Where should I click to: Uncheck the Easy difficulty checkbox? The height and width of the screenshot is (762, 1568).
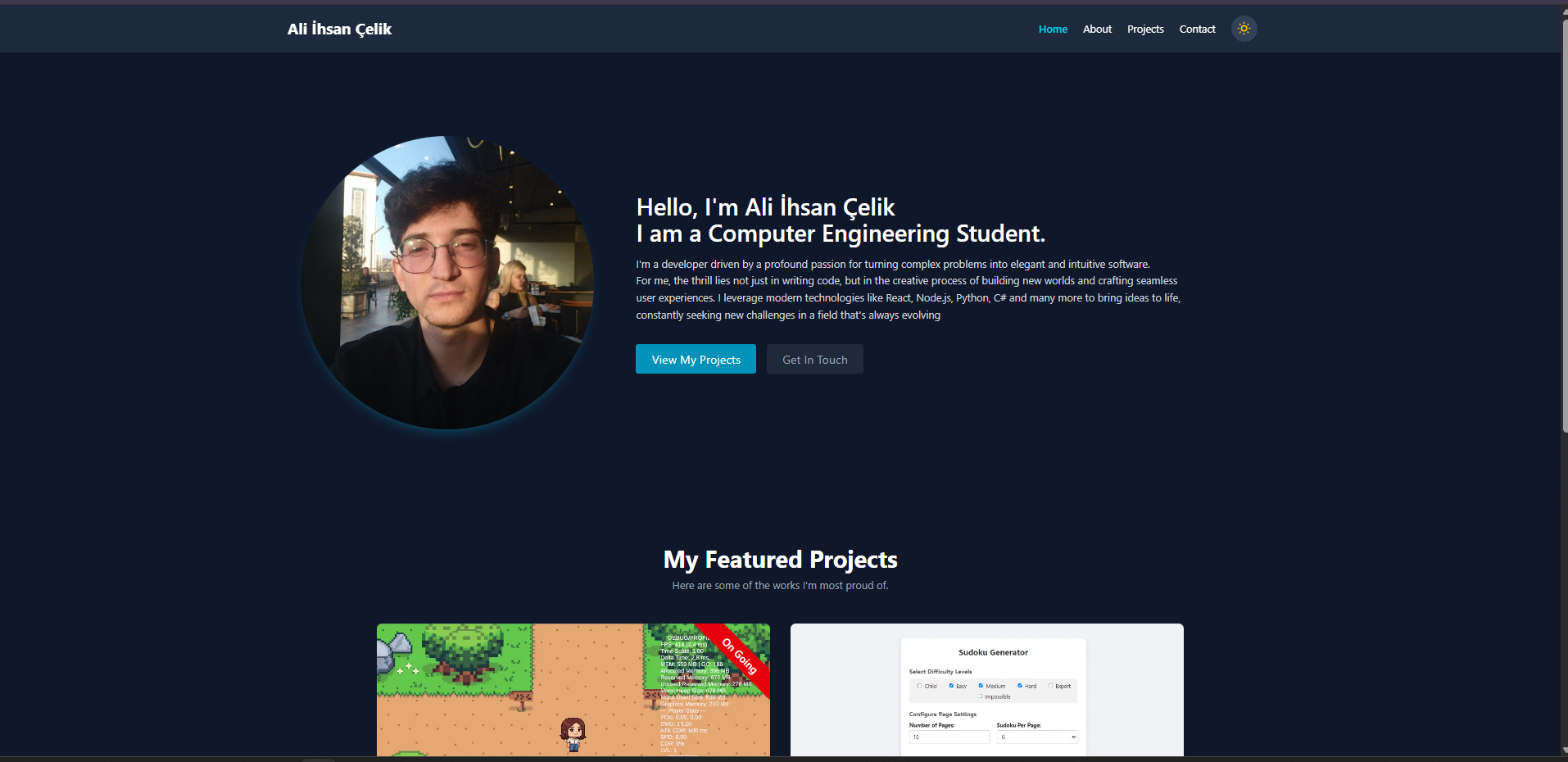click(x=951, y=686)
